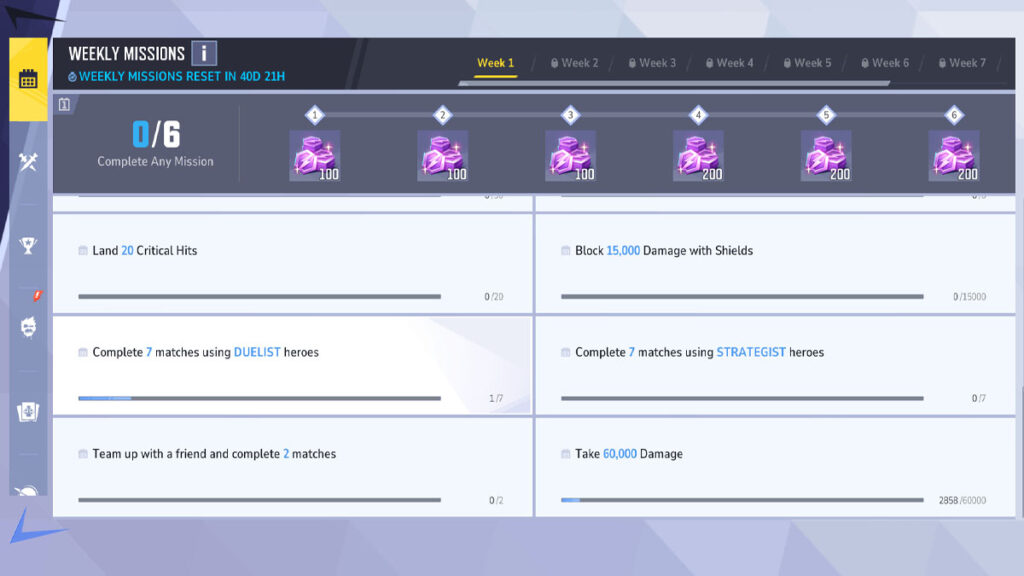1024x576 pixels.
Task: Click the week tabs horizontal scrollbar
Action: coord(674,84)
